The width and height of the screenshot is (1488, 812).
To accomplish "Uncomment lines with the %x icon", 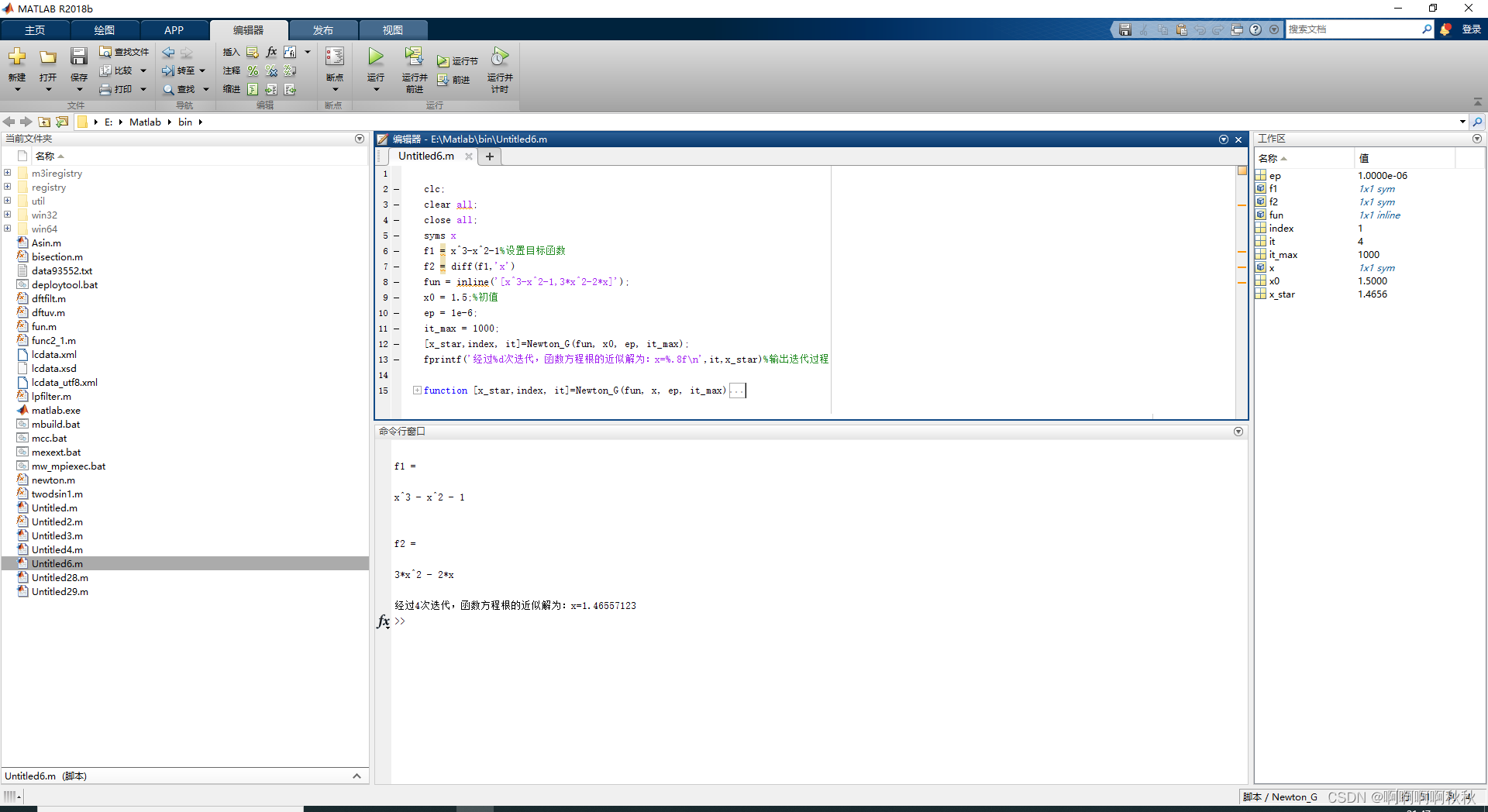I will coord(271,71).
